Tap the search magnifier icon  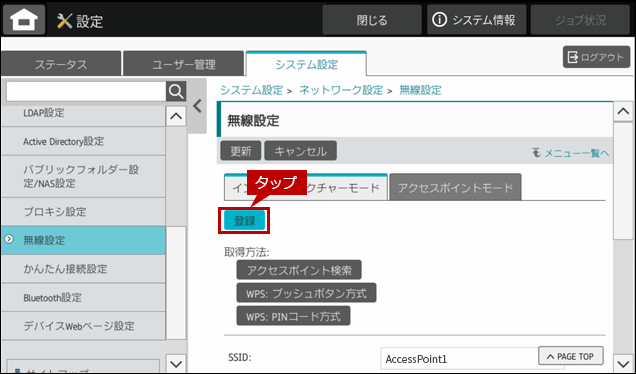click(x=176, y=92)
